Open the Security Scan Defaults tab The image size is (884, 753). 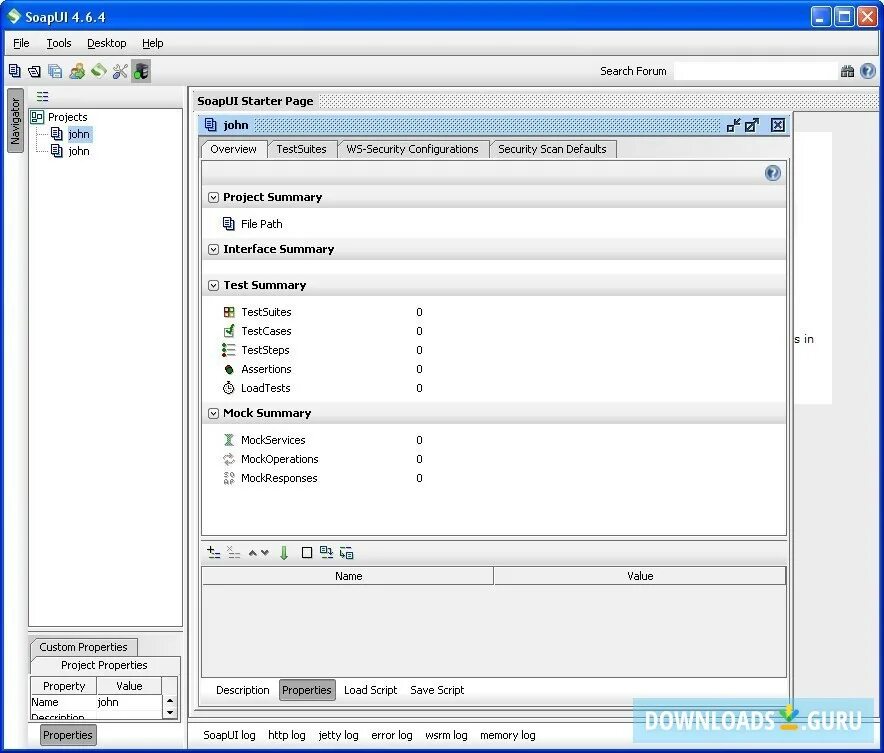[x=552, y=149]
